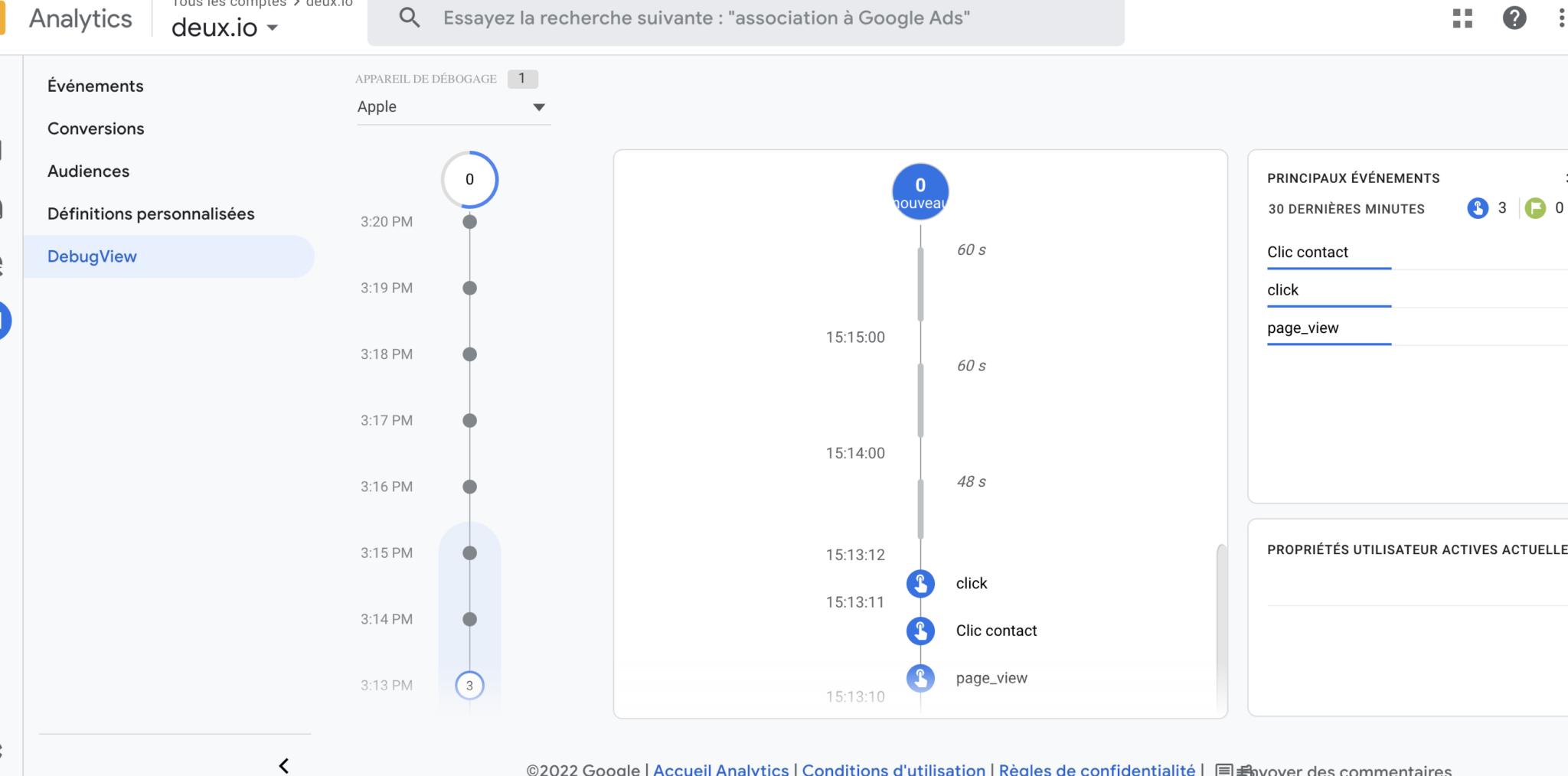1568x776 pixels.
Task: Click the blue 0 nouveaux bubble
Action: click(x=920, y=191)
